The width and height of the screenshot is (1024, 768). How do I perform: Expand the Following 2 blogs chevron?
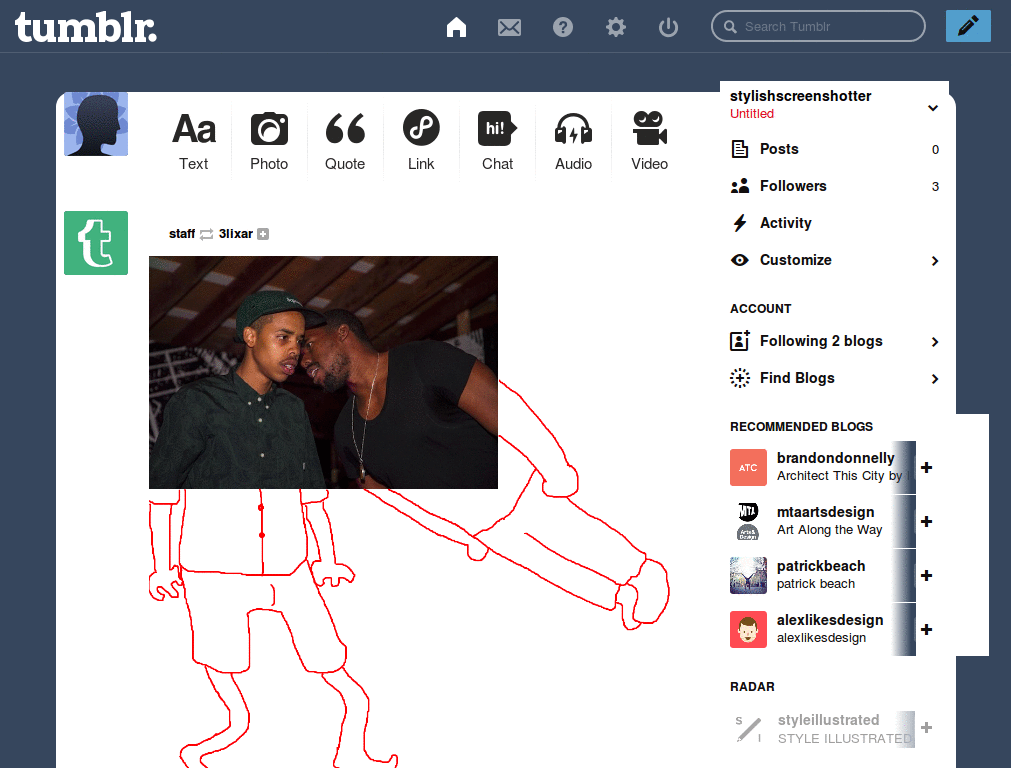935,342
